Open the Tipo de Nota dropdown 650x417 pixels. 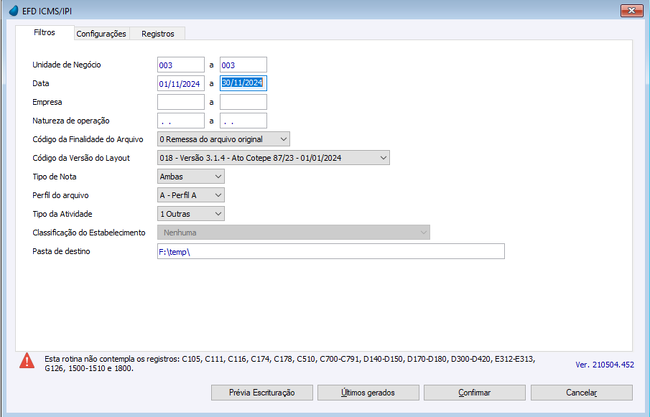[191, 177]
